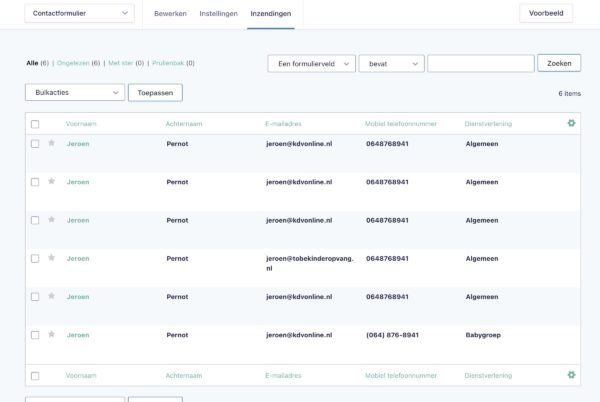Star the second entry in the list
Image resolution: width=600 pixels, height=402 pixels.
pos(51,181)
